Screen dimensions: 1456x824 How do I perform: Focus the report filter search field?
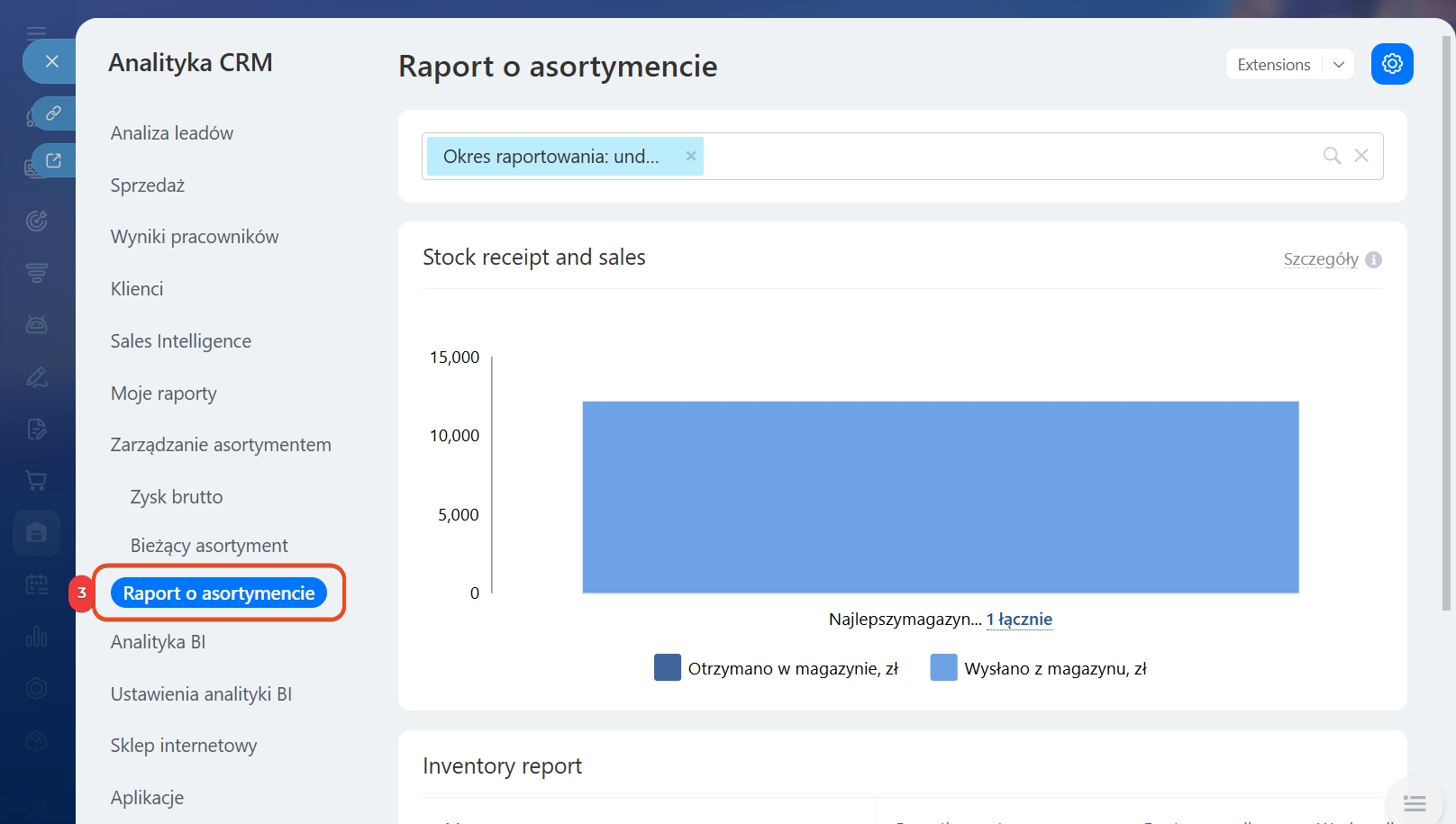1000,157
